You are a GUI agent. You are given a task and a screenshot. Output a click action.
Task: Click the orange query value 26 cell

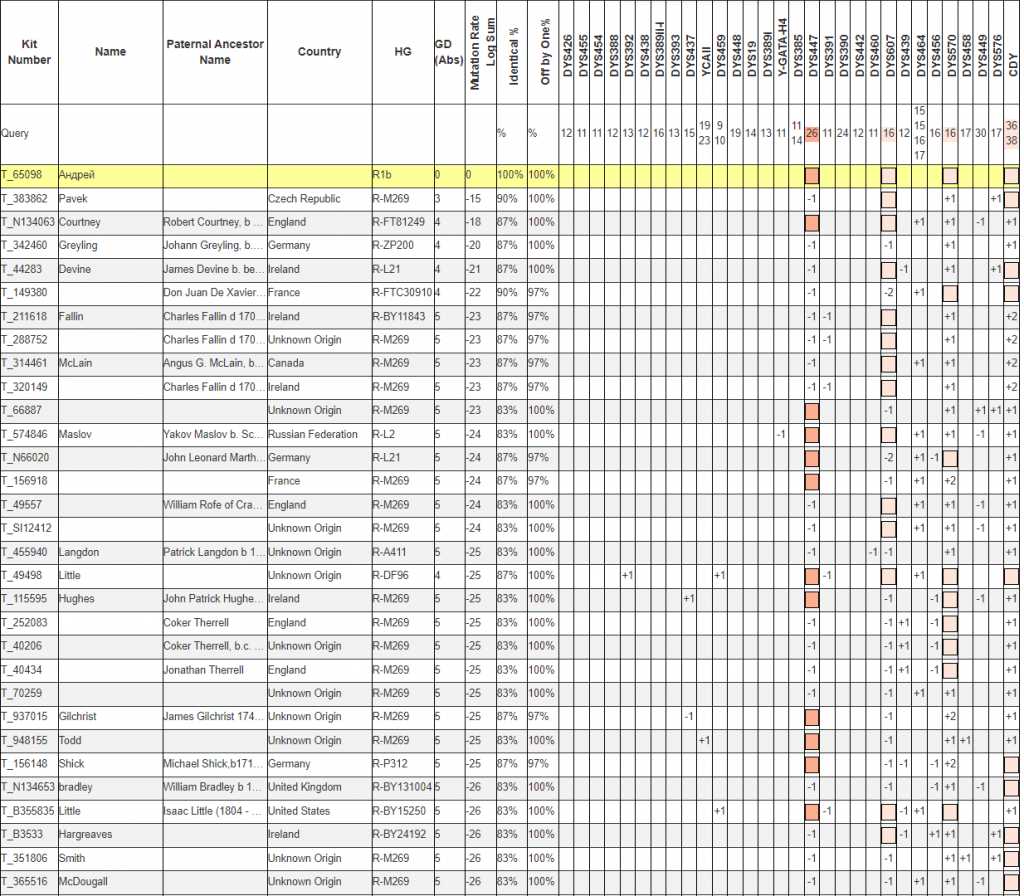coord(812,133)
